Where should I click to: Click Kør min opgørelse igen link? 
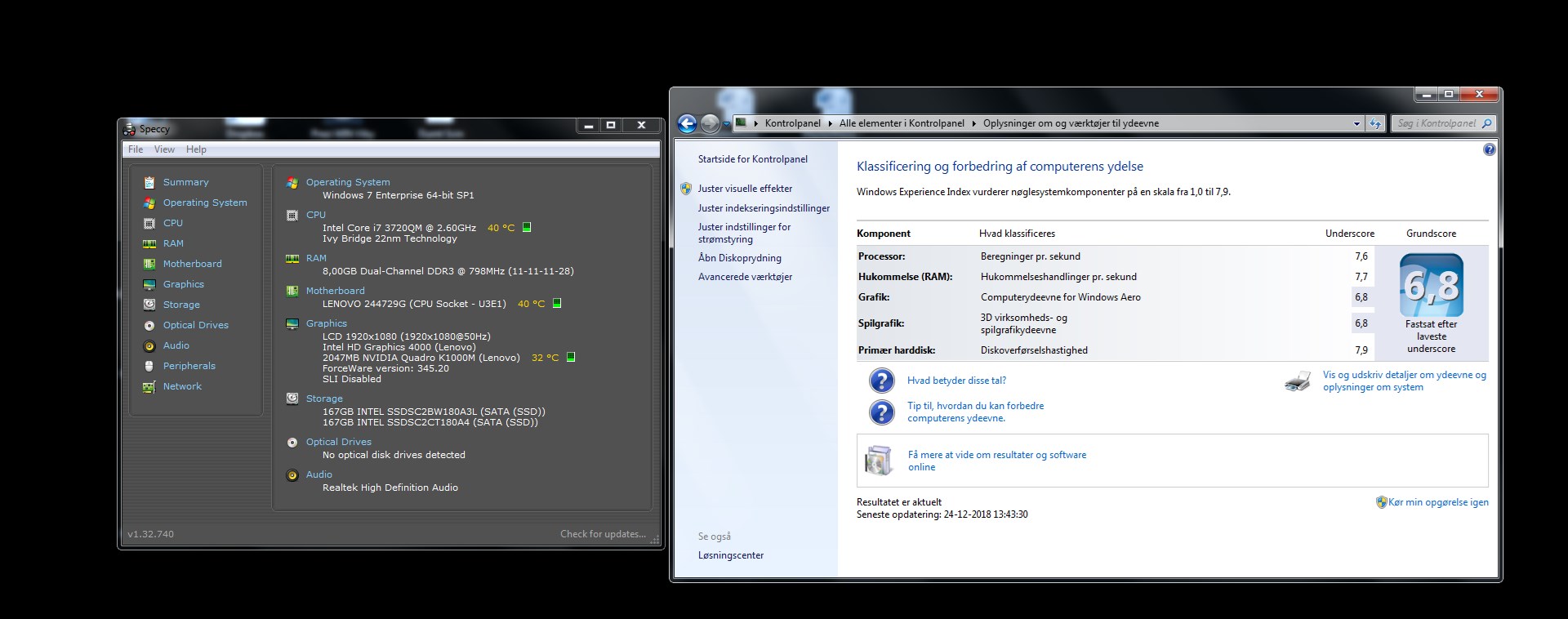tap(1438, 502)
